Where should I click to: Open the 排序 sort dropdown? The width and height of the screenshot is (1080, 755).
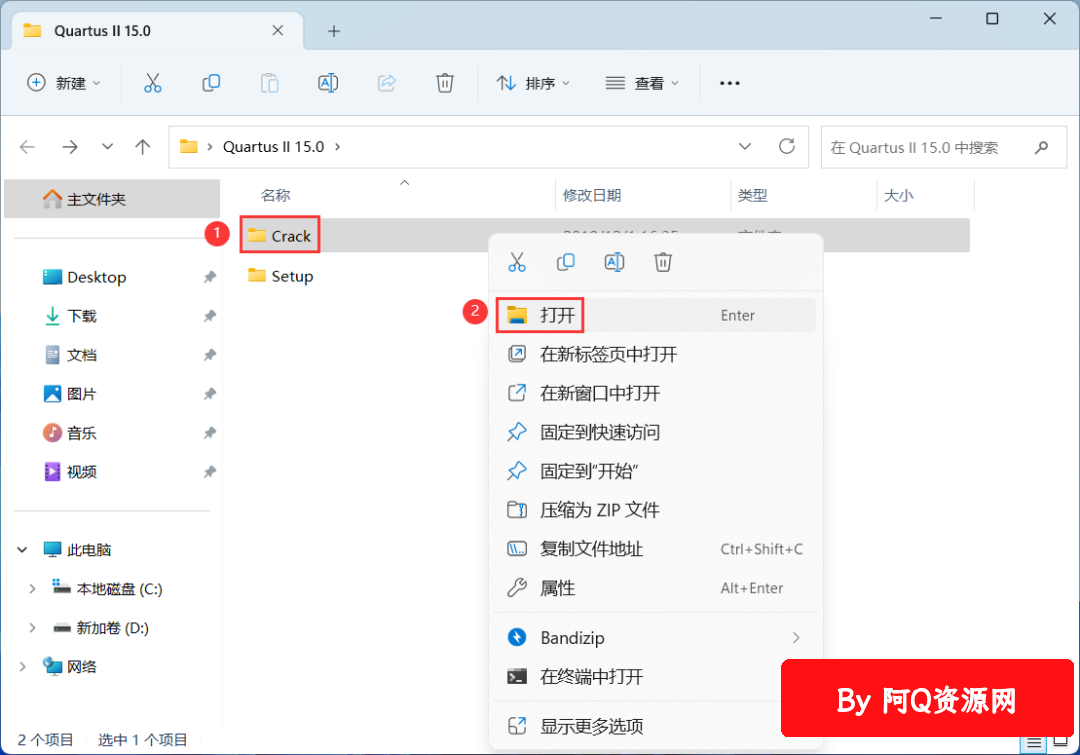click(x=533, y=83)
